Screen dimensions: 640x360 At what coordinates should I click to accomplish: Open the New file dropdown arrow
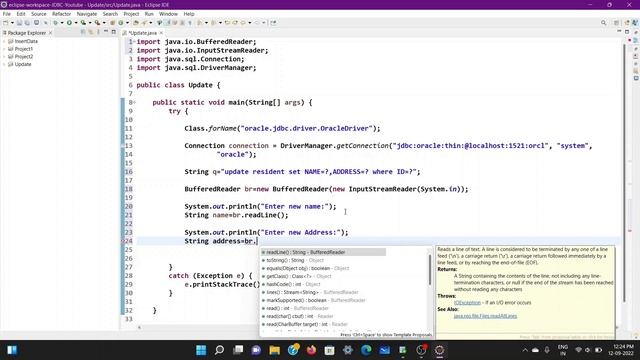point(12,23)
